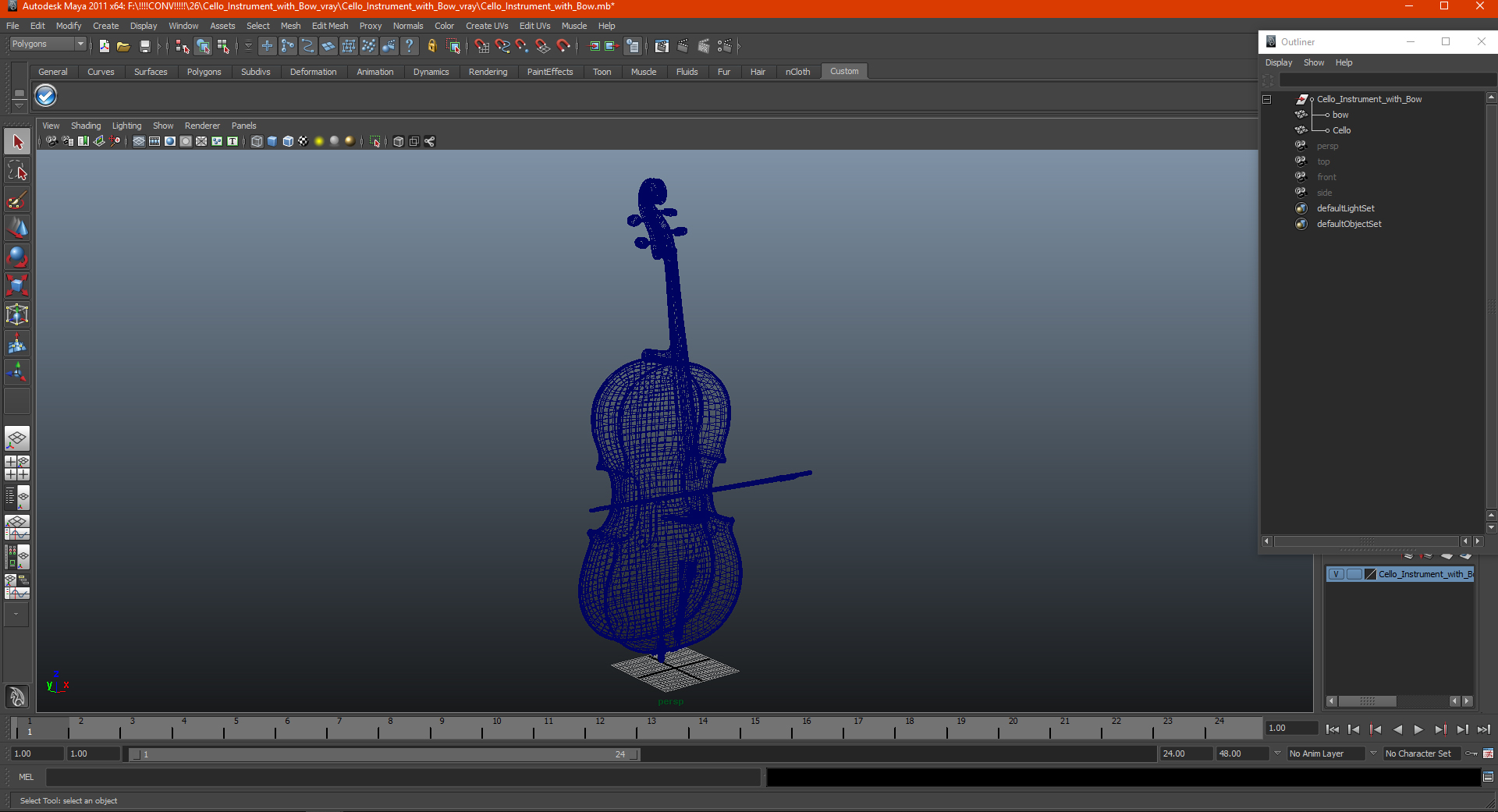Screen dimensions: 1498x812
Task: Select the Soft Modification tool
Action: [17, 343]
